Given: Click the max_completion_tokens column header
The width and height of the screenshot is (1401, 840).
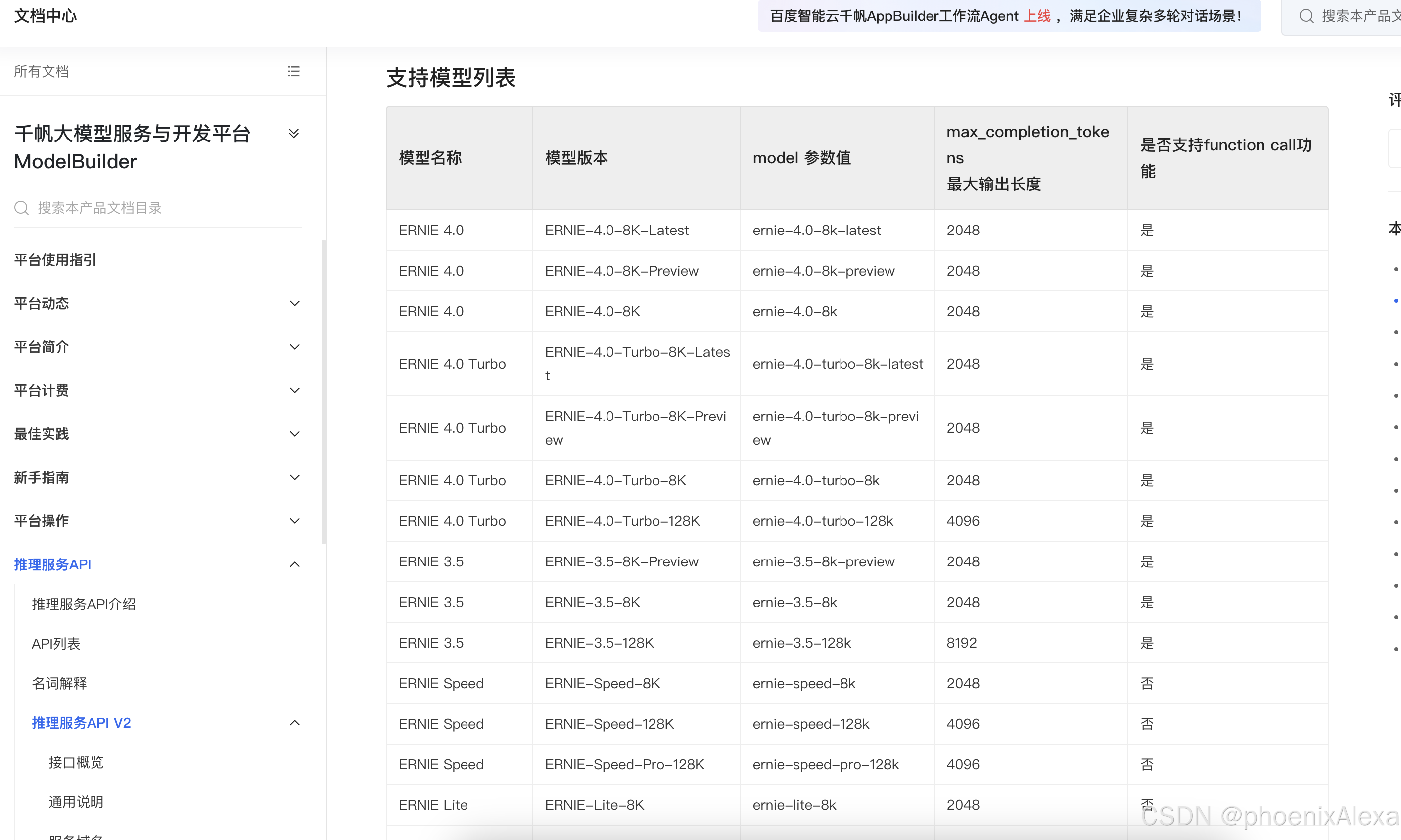Looking at the screenshot, I should click(x=1030, y=158).
